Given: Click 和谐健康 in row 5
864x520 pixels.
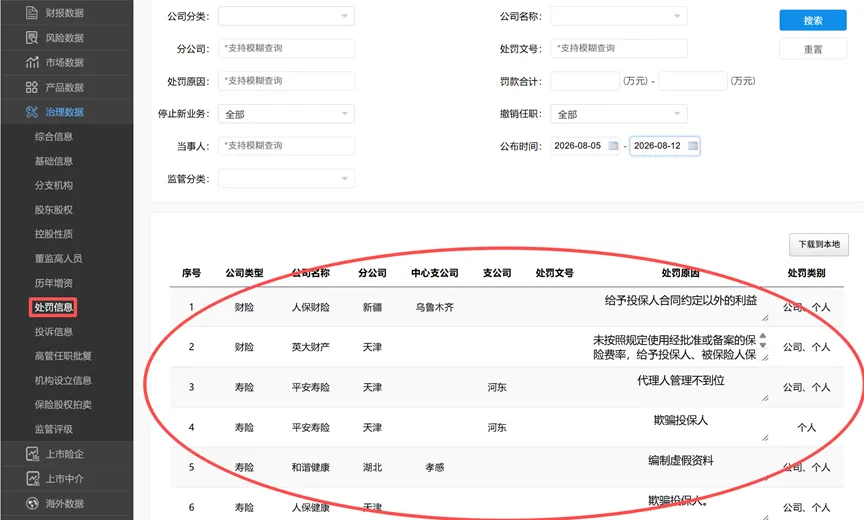Looking at the screenshot, I should 311,467.
